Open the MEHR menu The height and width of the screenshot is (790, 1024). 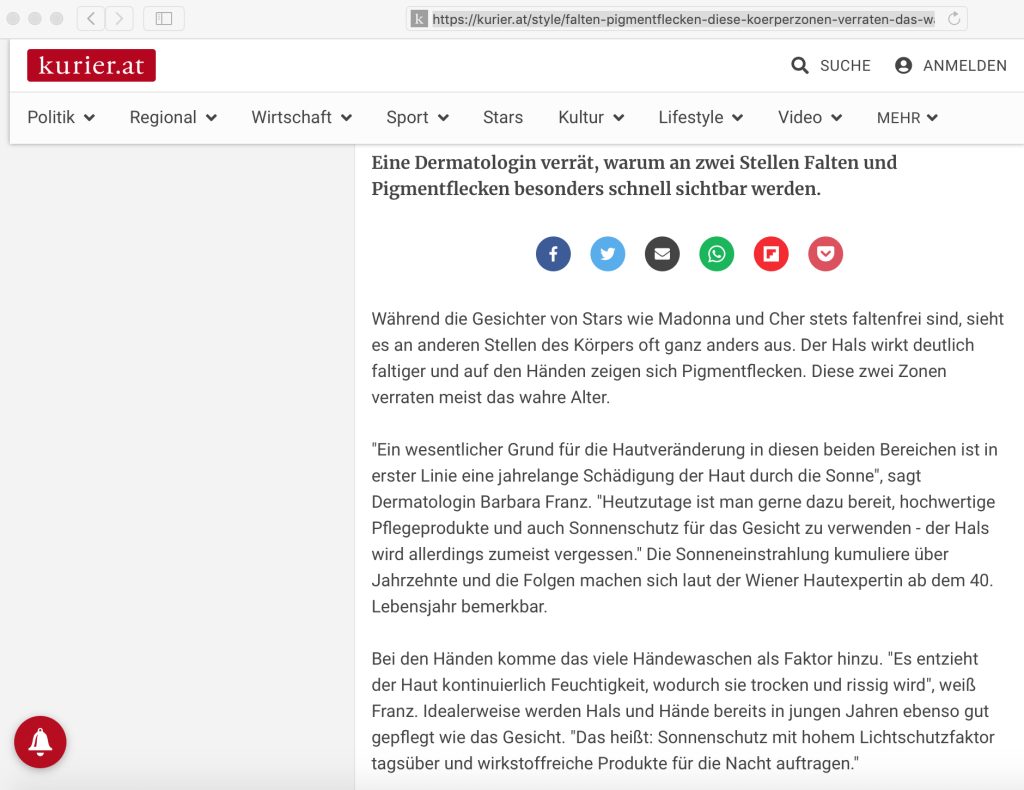click(x=907, y=118)
